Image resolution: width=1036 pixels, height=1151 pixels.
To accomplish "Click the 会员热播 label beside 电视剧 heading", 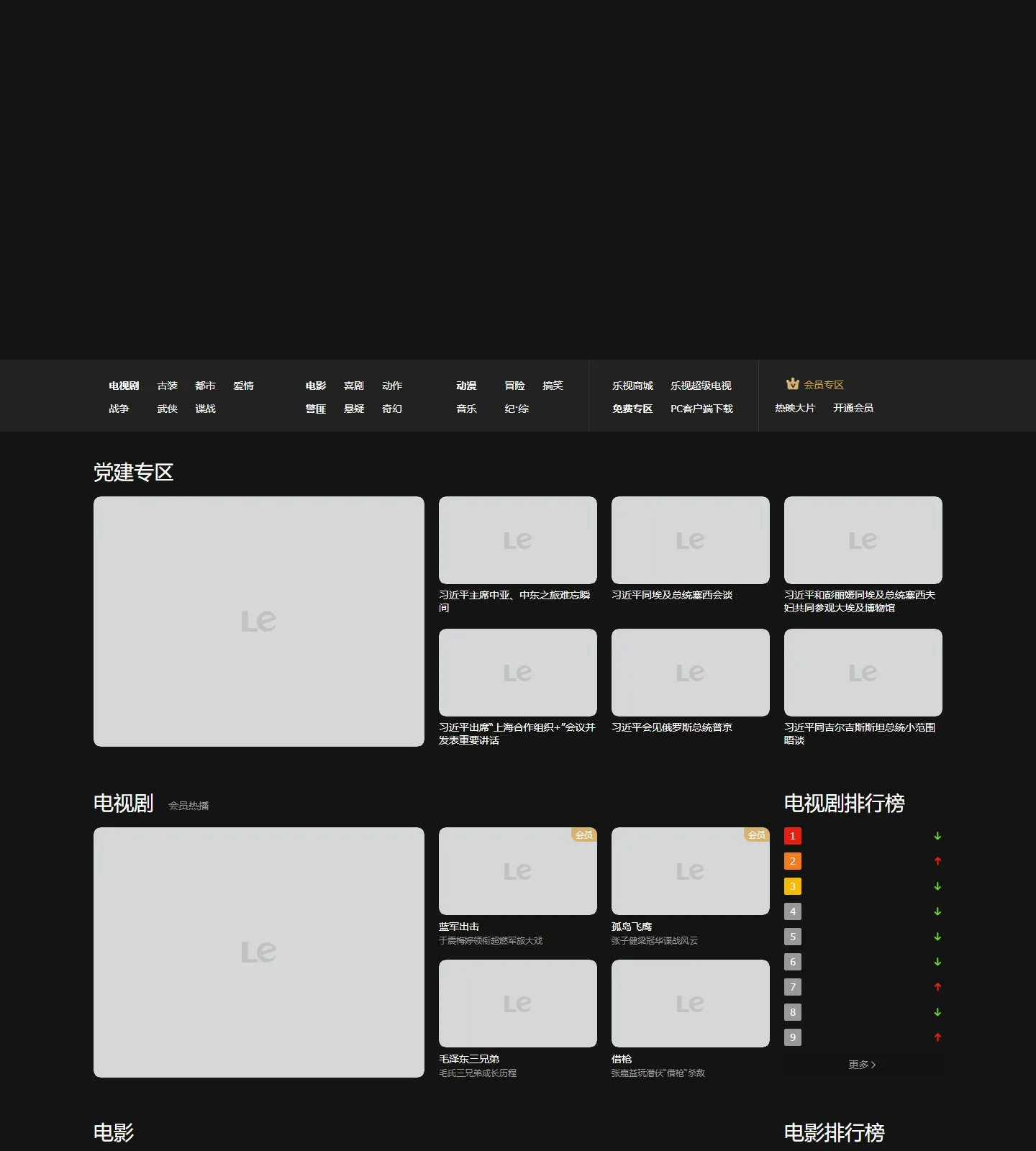I will pyautogui.click(x=188, y=806).
